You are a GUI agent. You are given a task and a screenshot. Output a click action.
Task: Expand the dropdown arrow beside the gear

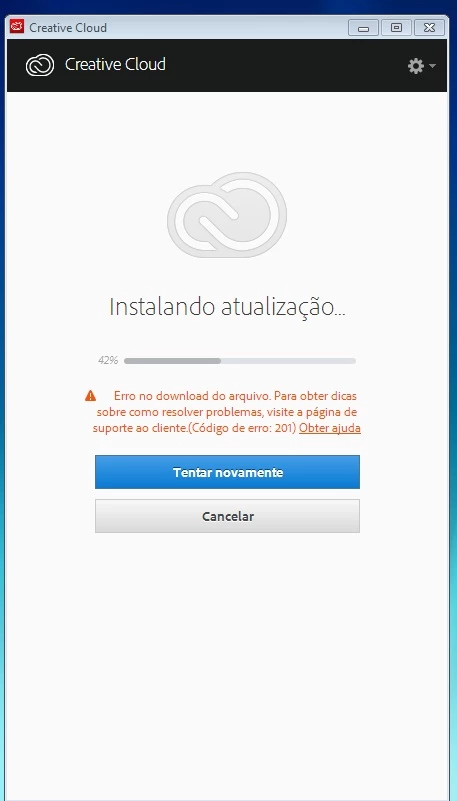(x=432, y=66)
